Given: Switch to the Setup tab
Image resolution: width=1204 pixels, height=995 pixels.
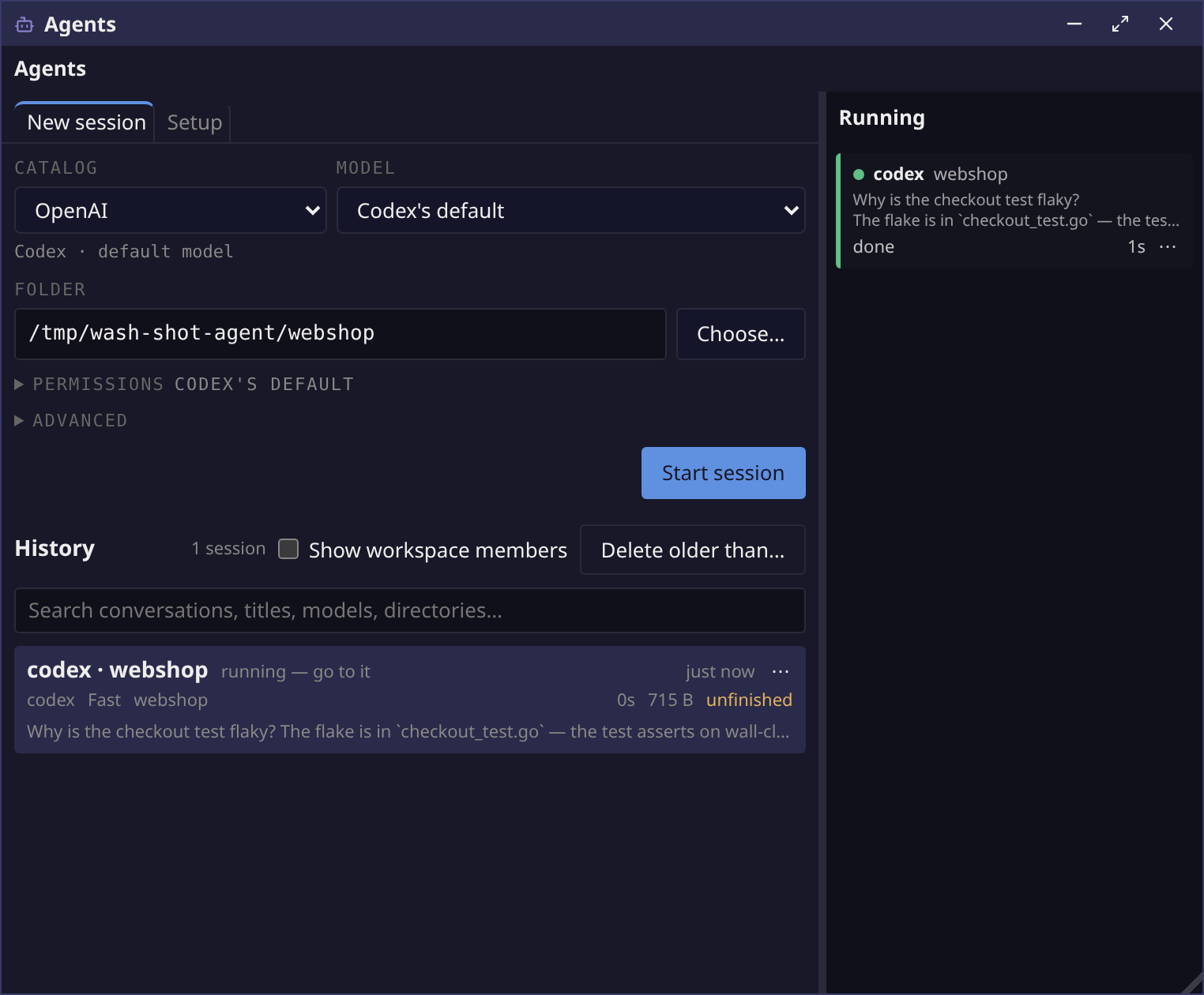Looking at the screenshot, I should coord(194,122).
